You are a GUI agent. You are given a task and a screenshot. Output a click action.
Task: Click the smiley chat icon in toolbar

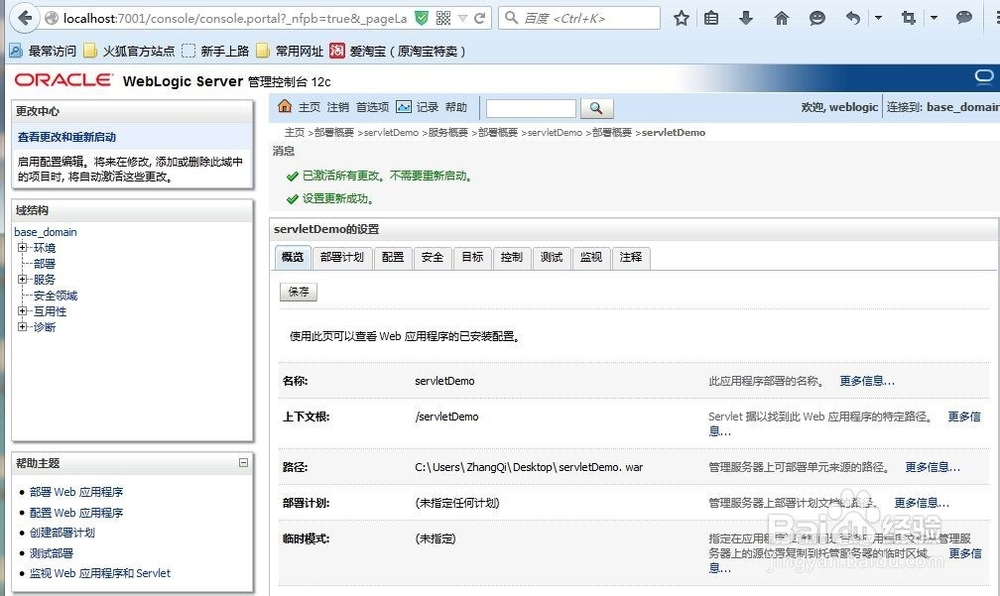click(x=817, y=18)
